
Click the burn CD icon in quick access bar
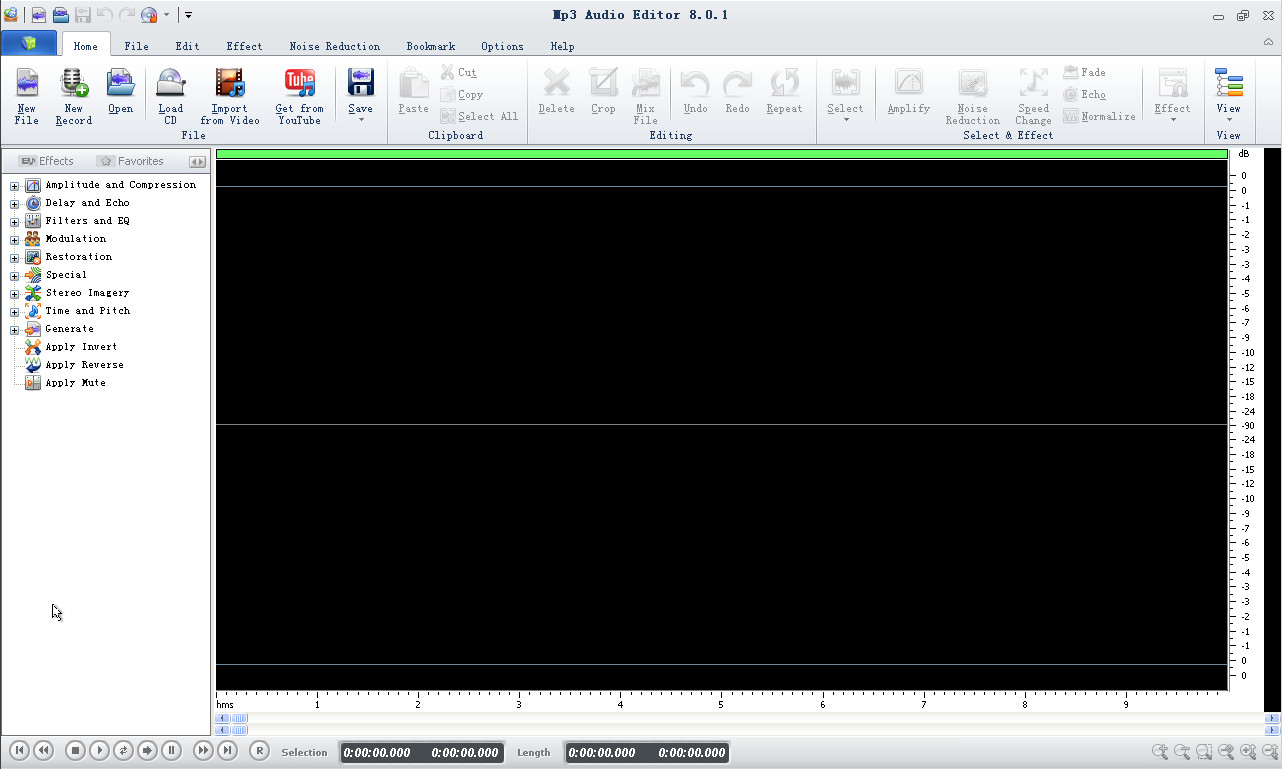pos(149,15)
